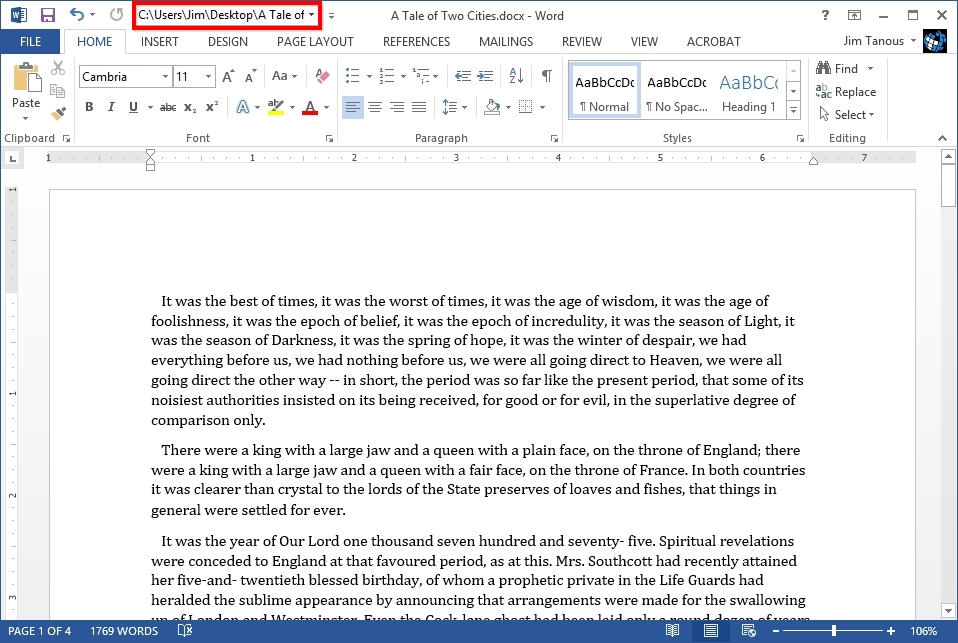958x643 pixels.
Task: Click Shading paint bucket icon
Action: pyautogui.click(x=492, y=108)
